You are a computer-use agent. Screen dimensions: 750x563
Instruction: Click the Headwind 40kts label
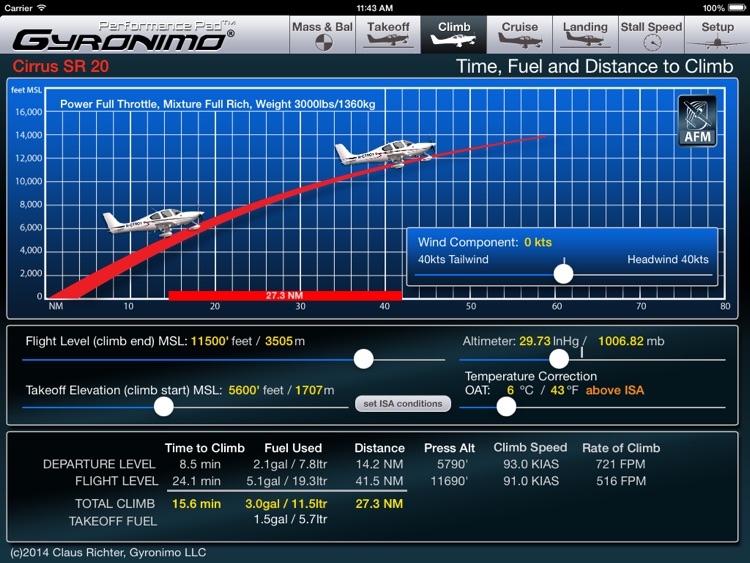[x=668, y=259]
